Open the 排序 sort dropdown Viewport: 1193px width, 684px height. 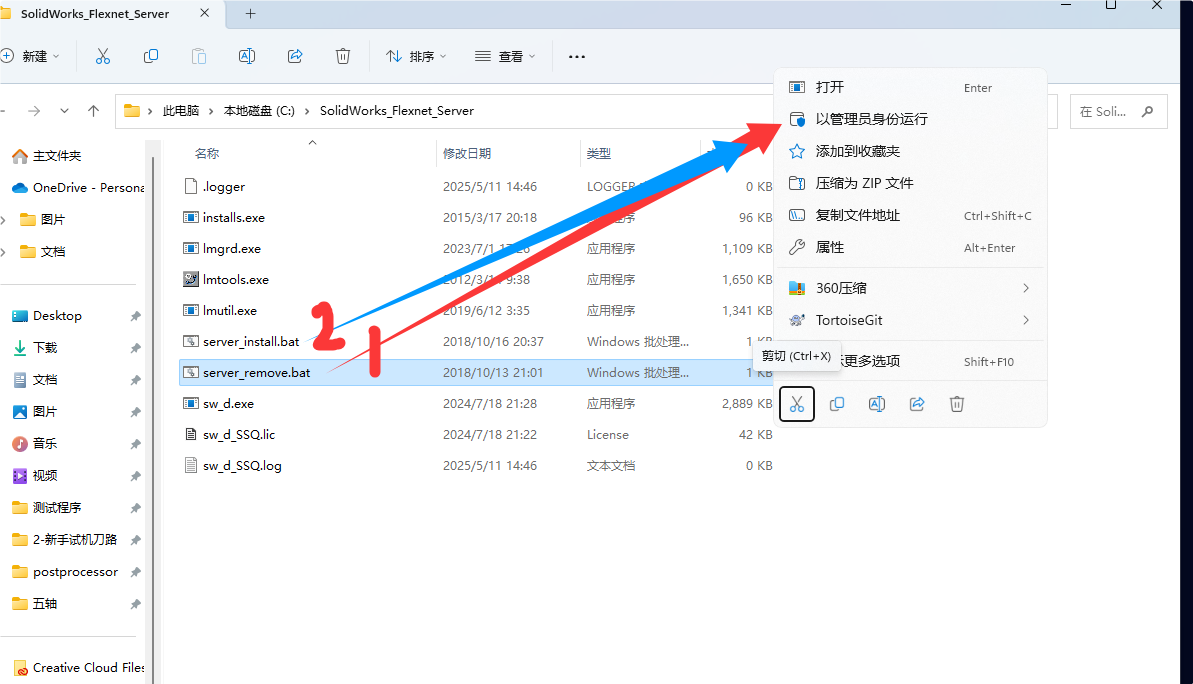point(416,56)
